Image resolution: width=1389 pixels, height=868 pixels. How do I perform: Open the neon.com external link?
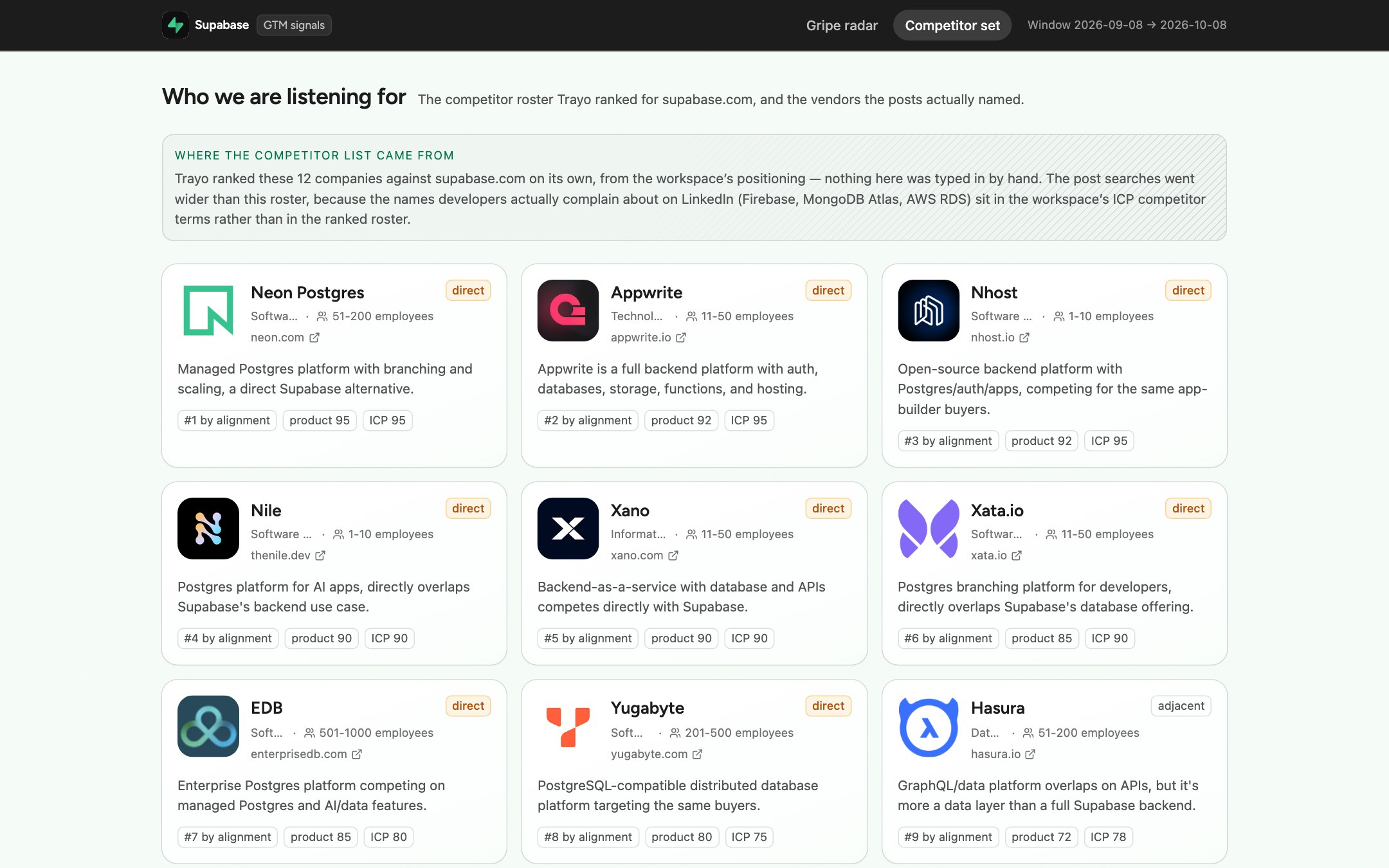pos(285,338)
